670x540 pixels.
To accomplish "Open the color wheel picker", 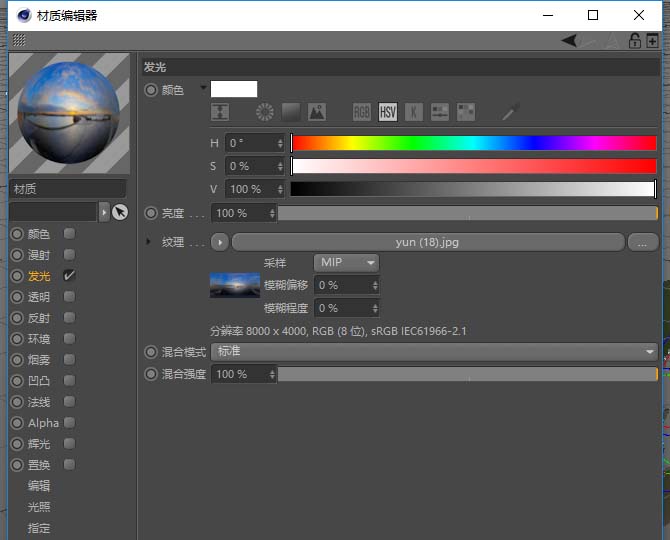I will coord(265,112).
